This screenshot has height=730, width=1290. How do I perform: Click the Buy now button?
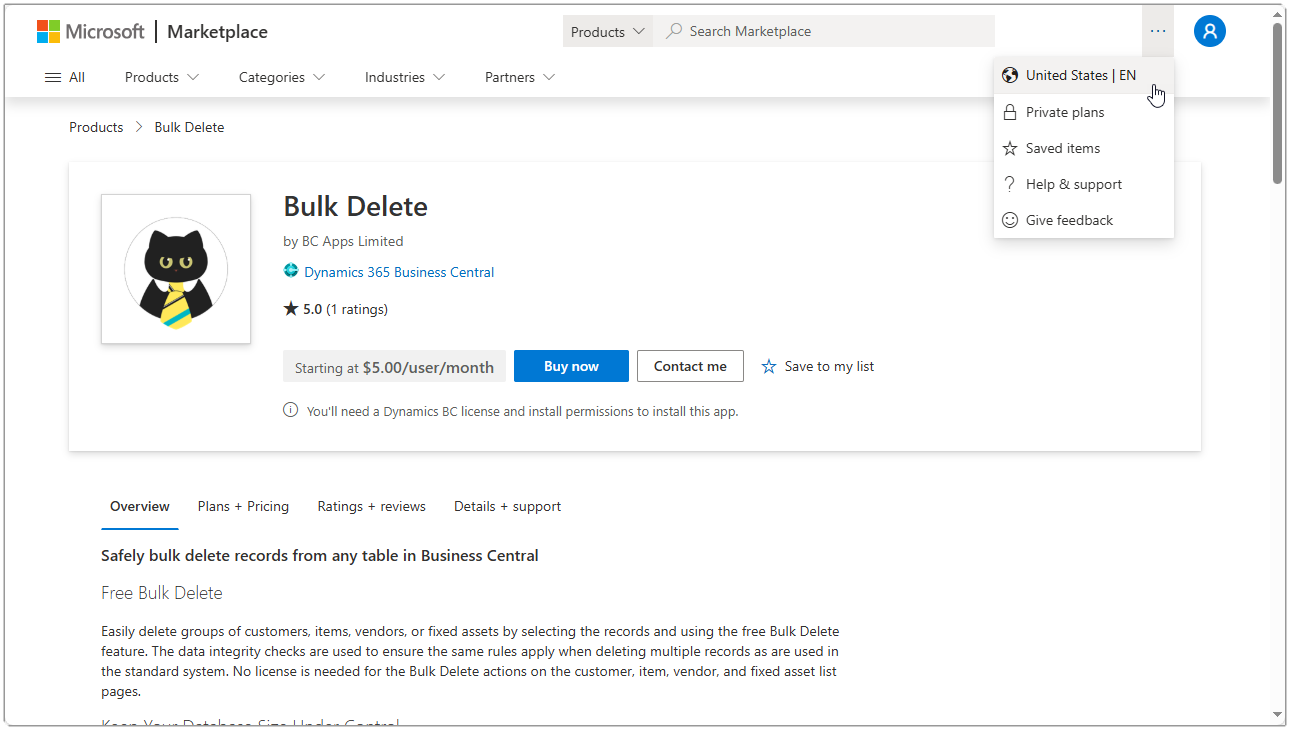[571, 366]
